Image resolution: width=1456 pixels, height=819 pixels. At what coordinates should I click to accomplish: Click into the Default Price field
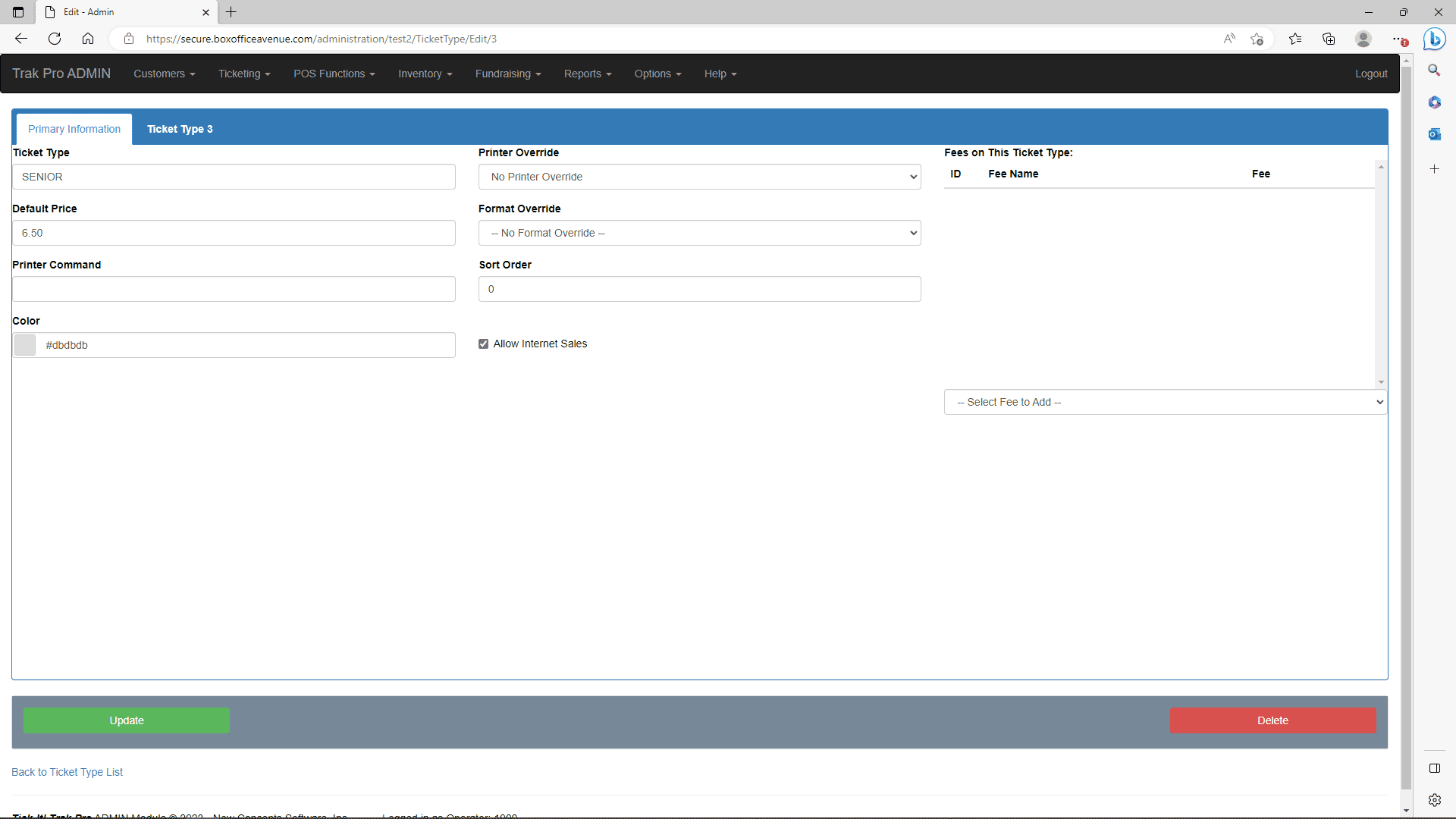pyautogui.click(x=234, y=233)
